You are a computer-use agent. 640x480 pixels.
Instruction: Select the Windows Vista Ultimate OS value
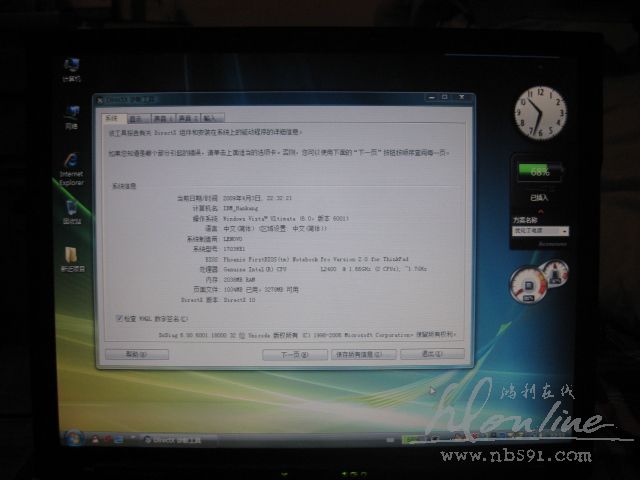(x=286, y=218)
